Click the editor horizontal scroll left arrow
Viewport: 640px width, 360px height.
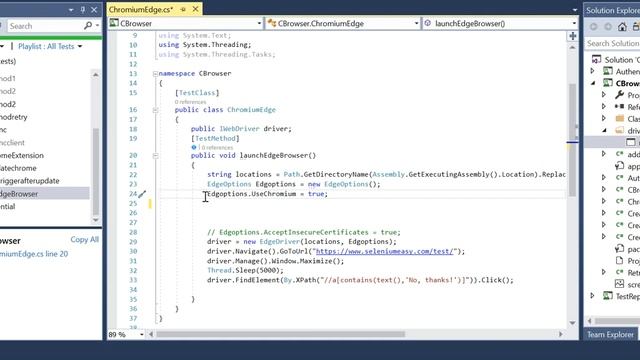coord(151,334)
